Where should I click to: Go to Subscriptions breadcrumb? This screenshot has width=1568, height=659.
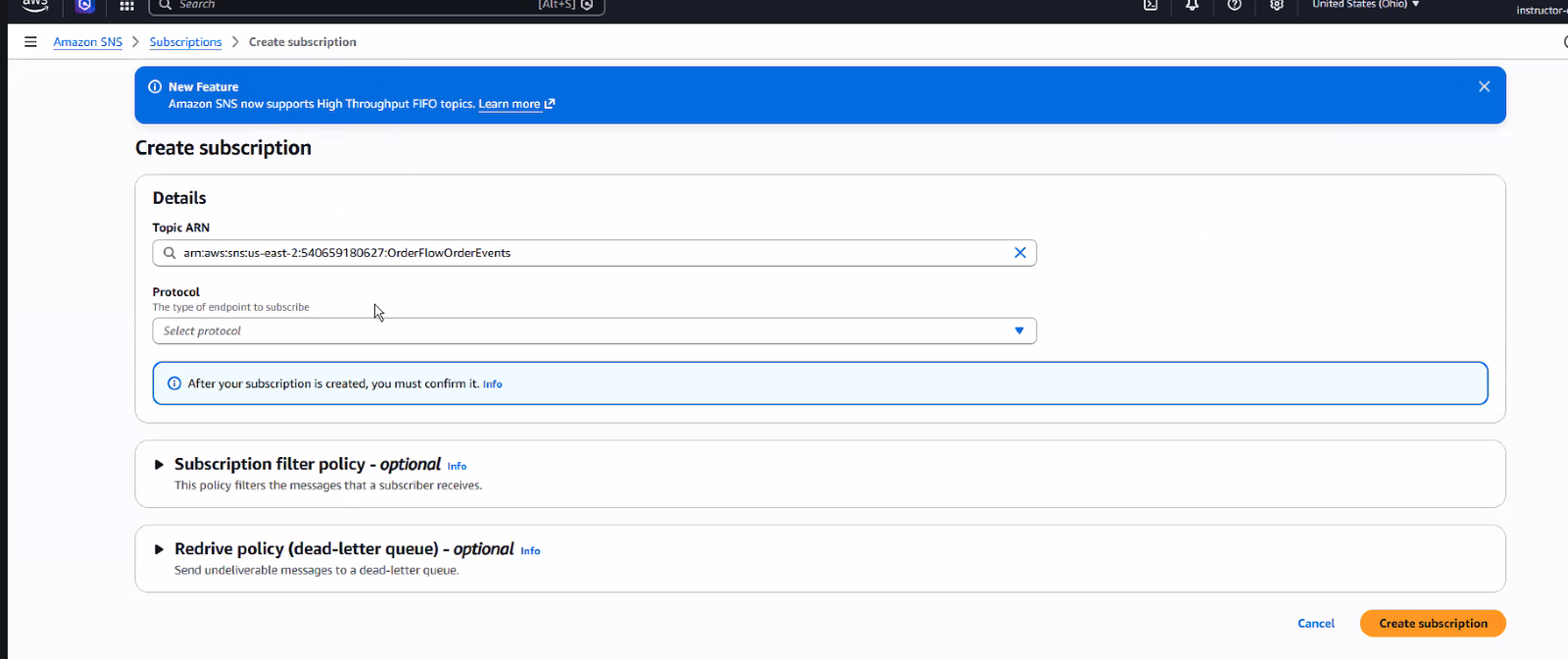185,42
